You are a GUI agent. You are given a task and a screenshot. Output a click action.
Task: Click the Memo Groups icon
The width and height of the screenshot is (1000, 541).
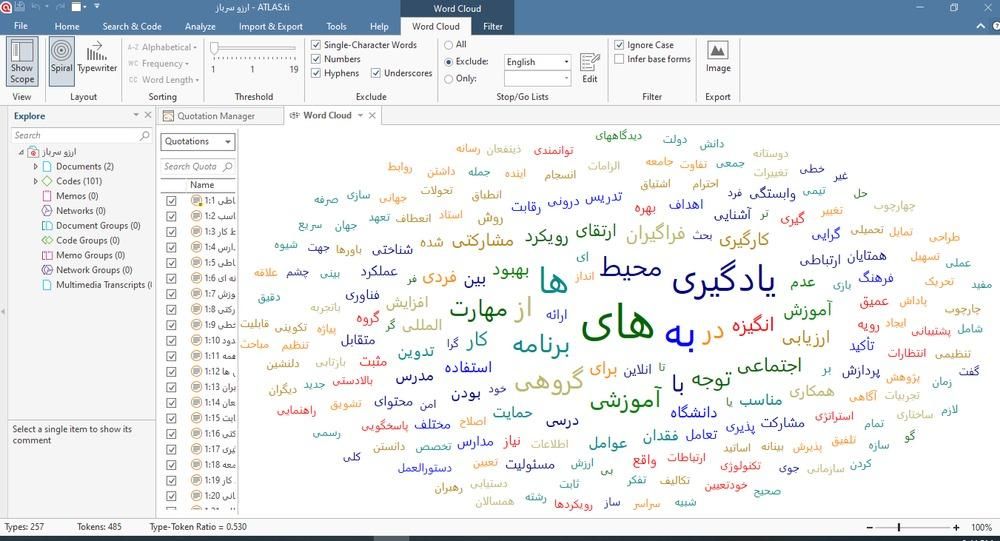click(47, 255)
